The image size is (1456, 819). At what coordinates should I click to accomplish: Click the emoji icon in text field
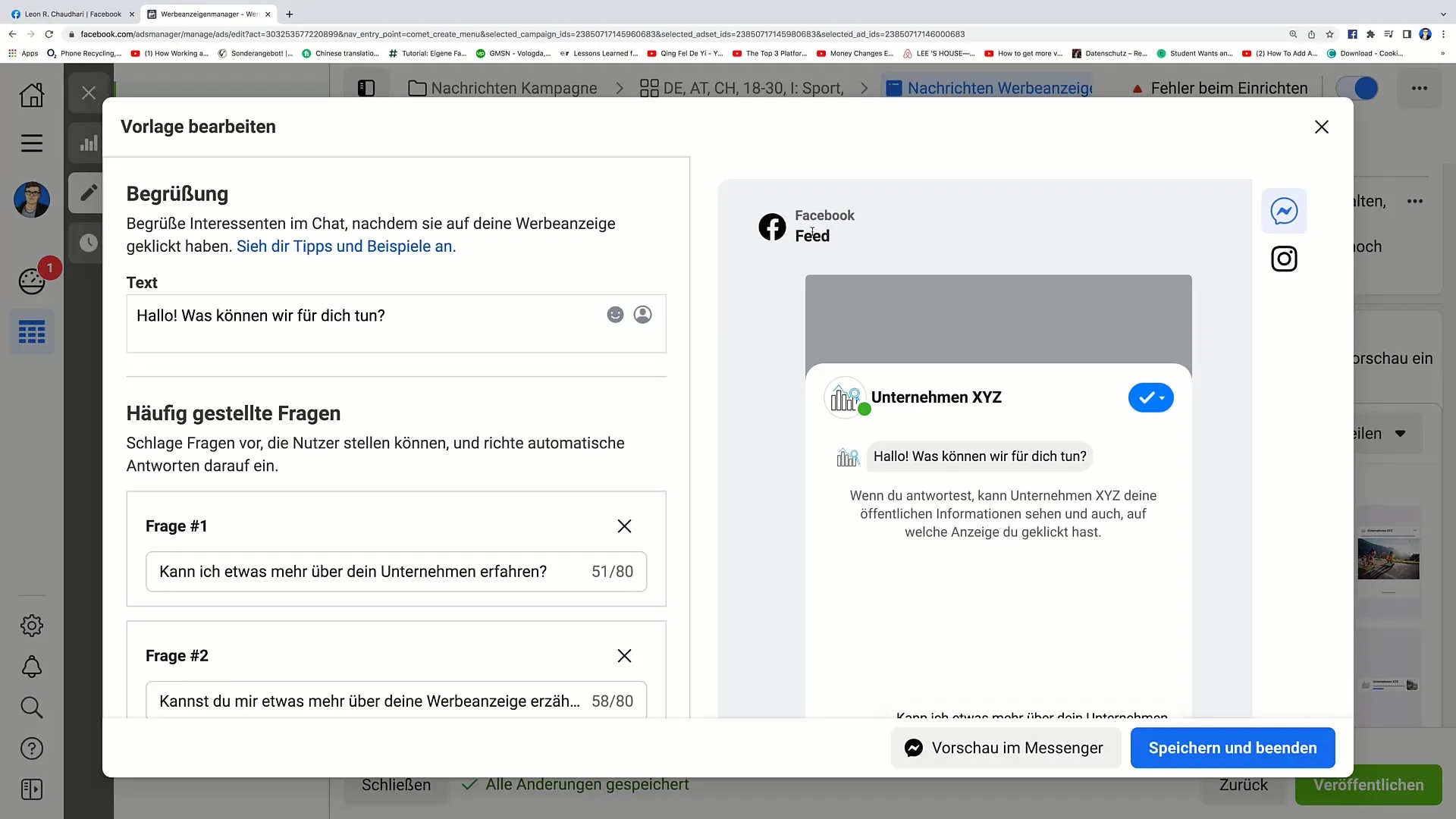(615, 315)
